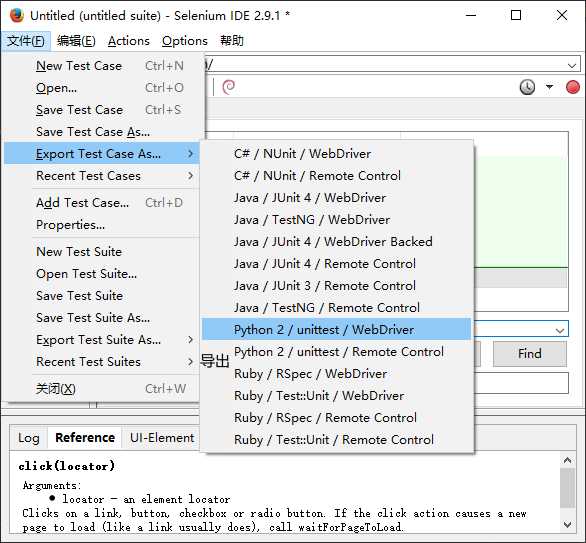Click the Find button
The height and width of the screenshot is (543, 586).
click(x=530, y=354)
